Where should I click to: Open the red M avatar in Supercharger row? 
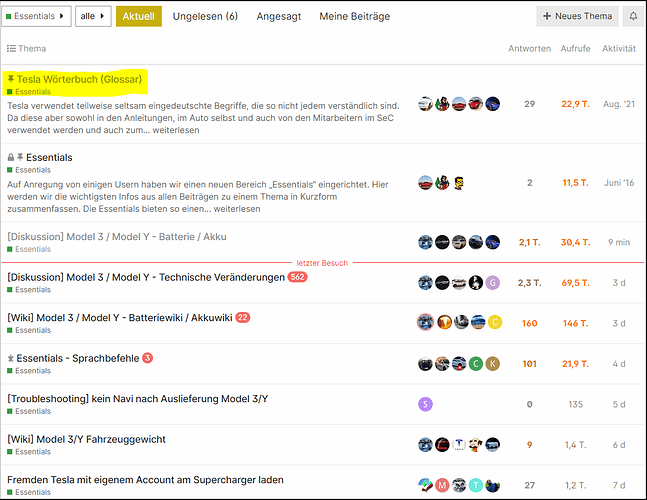point(442,485)
